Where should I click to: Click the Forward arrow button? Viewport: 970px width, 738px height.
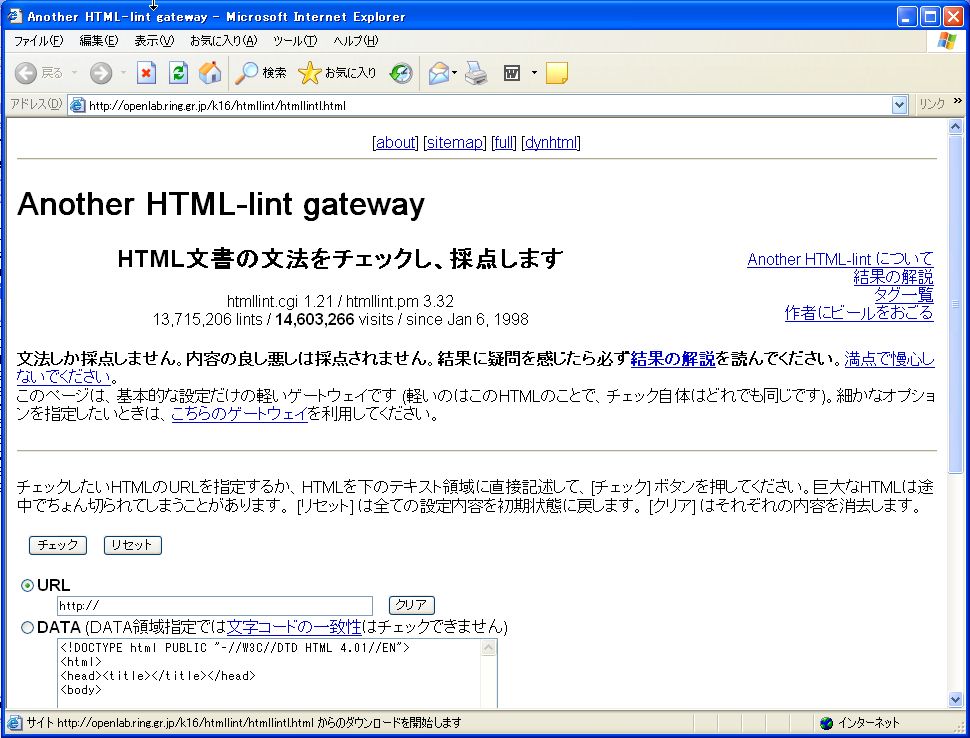point(101,73)
